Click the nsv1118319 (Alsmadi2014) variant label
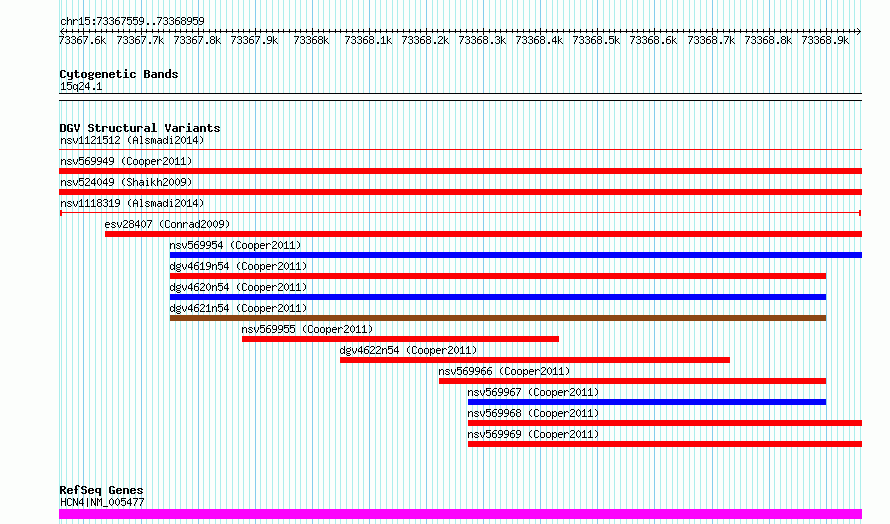Image resolution: width=890 pixels, height=524 pixels. (132, 203)
